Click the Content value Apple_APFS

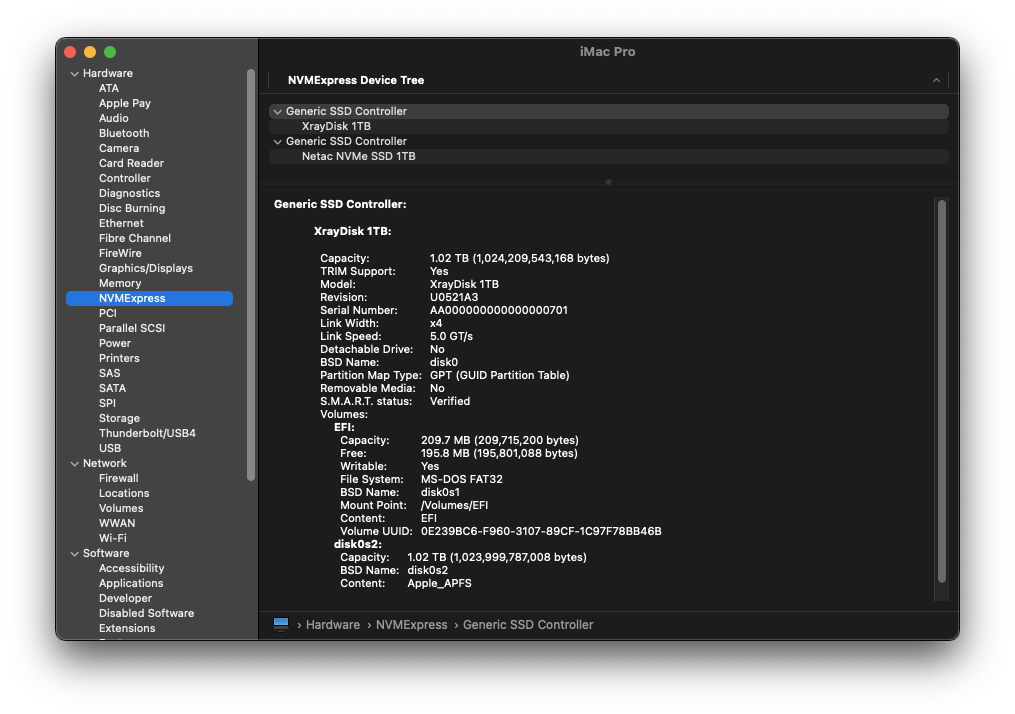440,583
